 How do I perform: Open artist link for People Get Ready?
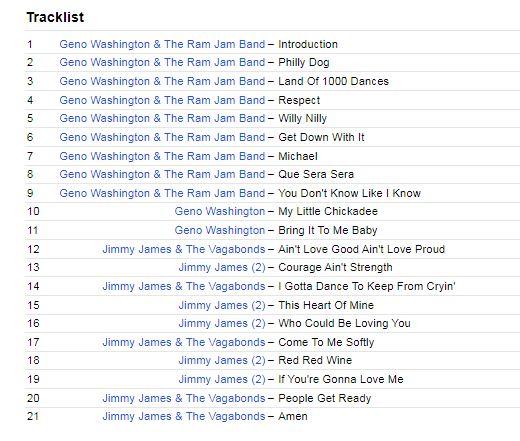click(x=184, y=398)
